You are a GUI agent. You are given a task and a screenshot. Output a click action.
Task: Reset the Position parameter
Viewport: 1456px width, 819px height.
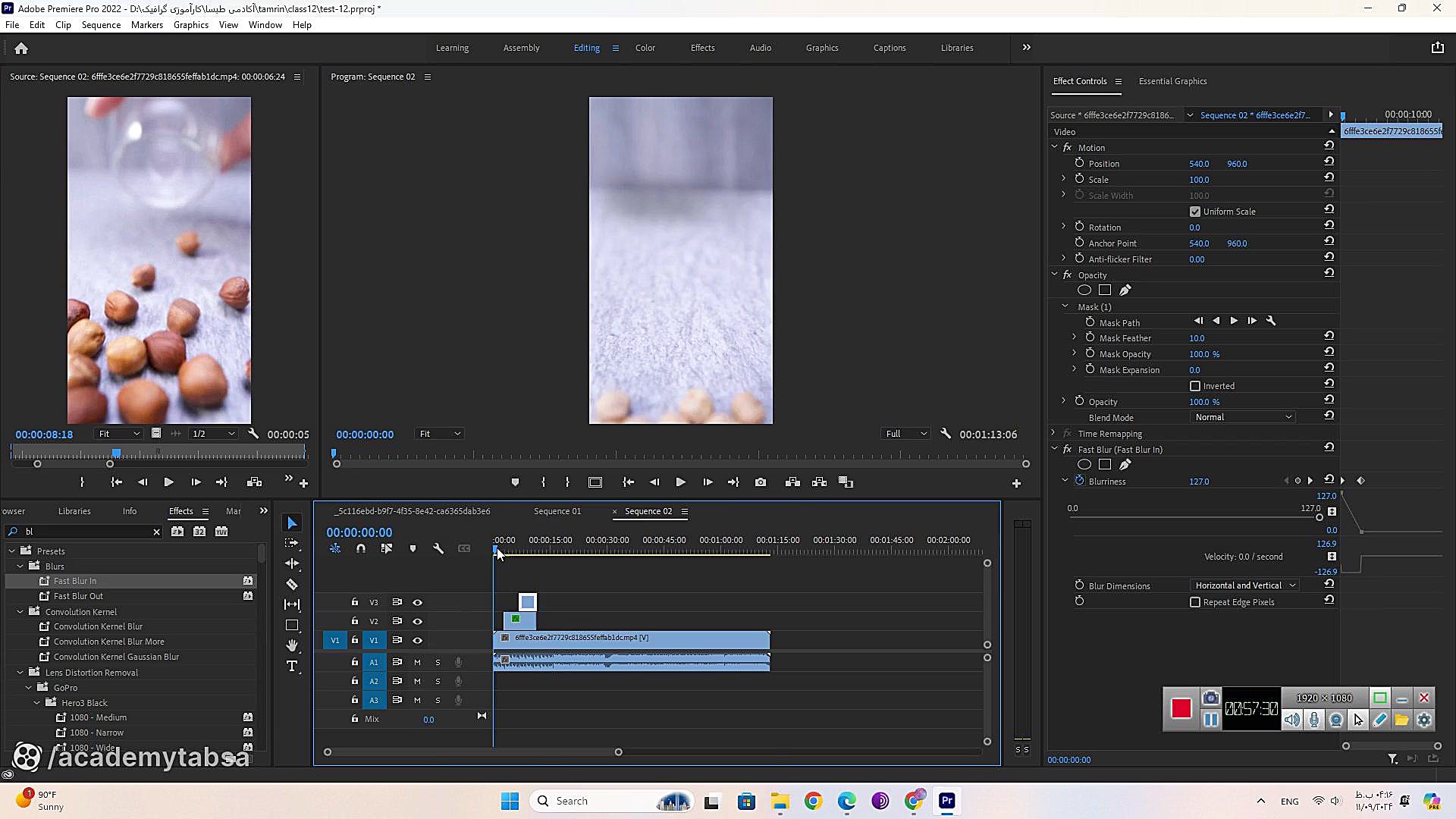tap(1329, 162)
